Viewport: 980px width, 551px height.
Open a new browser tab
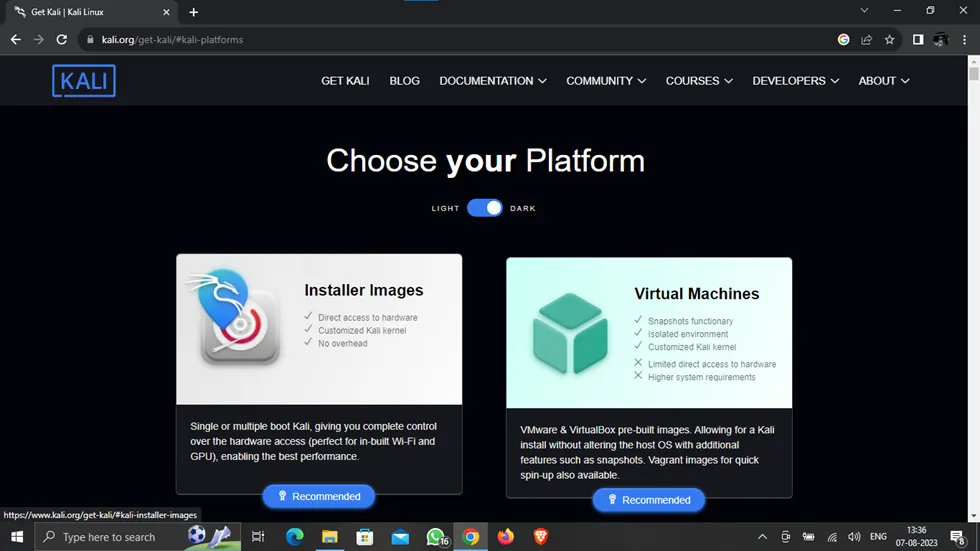tap(193, 12)
